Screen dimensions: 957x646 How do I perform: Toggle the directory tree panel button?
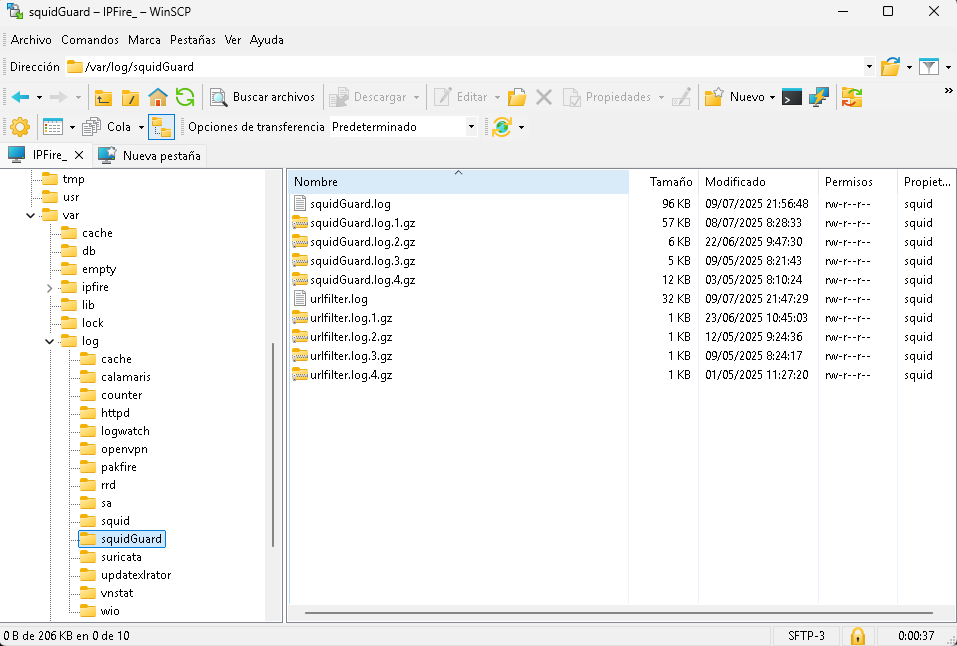pyautogui.click(x=161, y=127)
